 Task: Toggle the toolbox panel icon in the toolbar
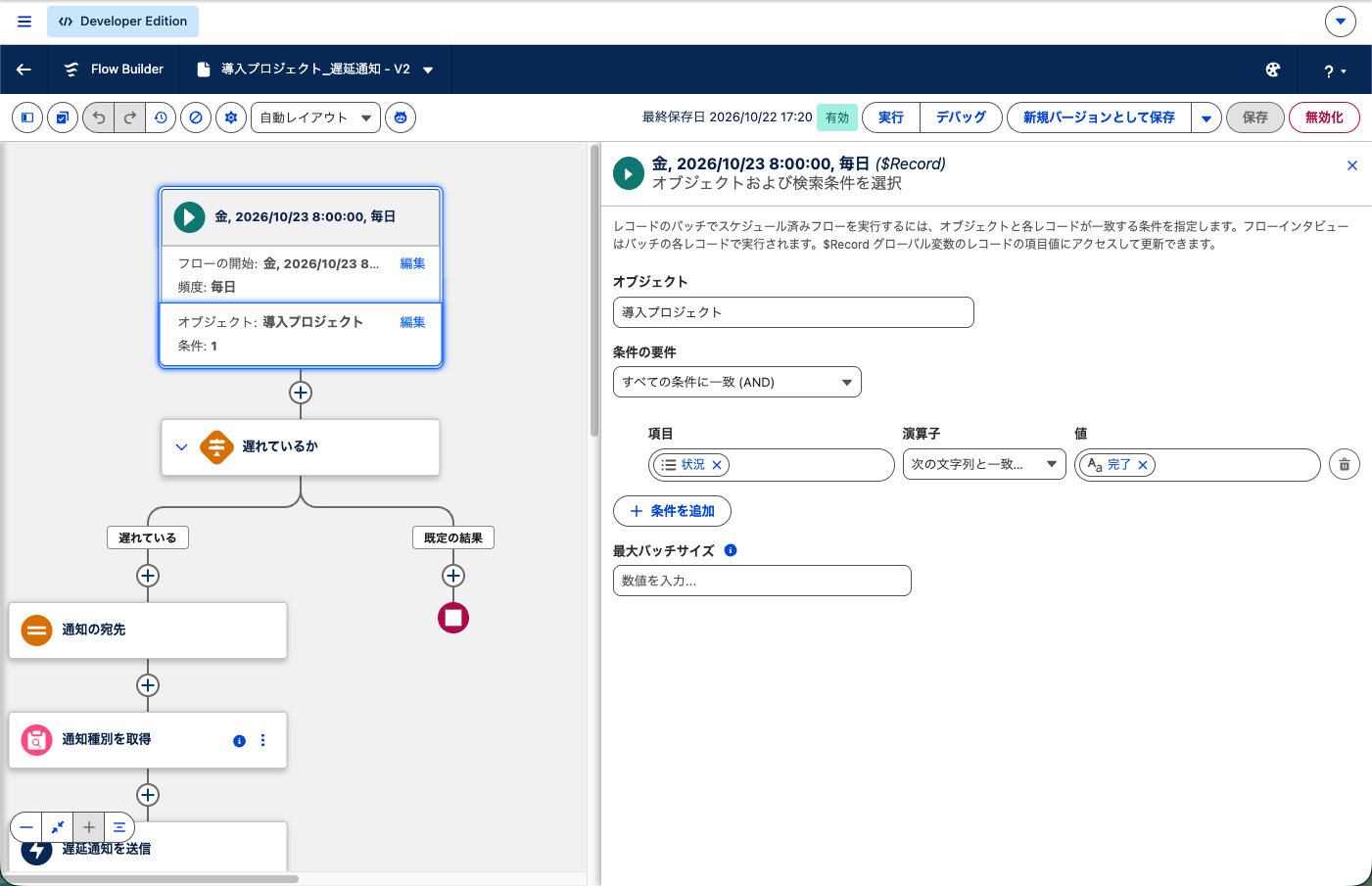click(x=27, y=117)
